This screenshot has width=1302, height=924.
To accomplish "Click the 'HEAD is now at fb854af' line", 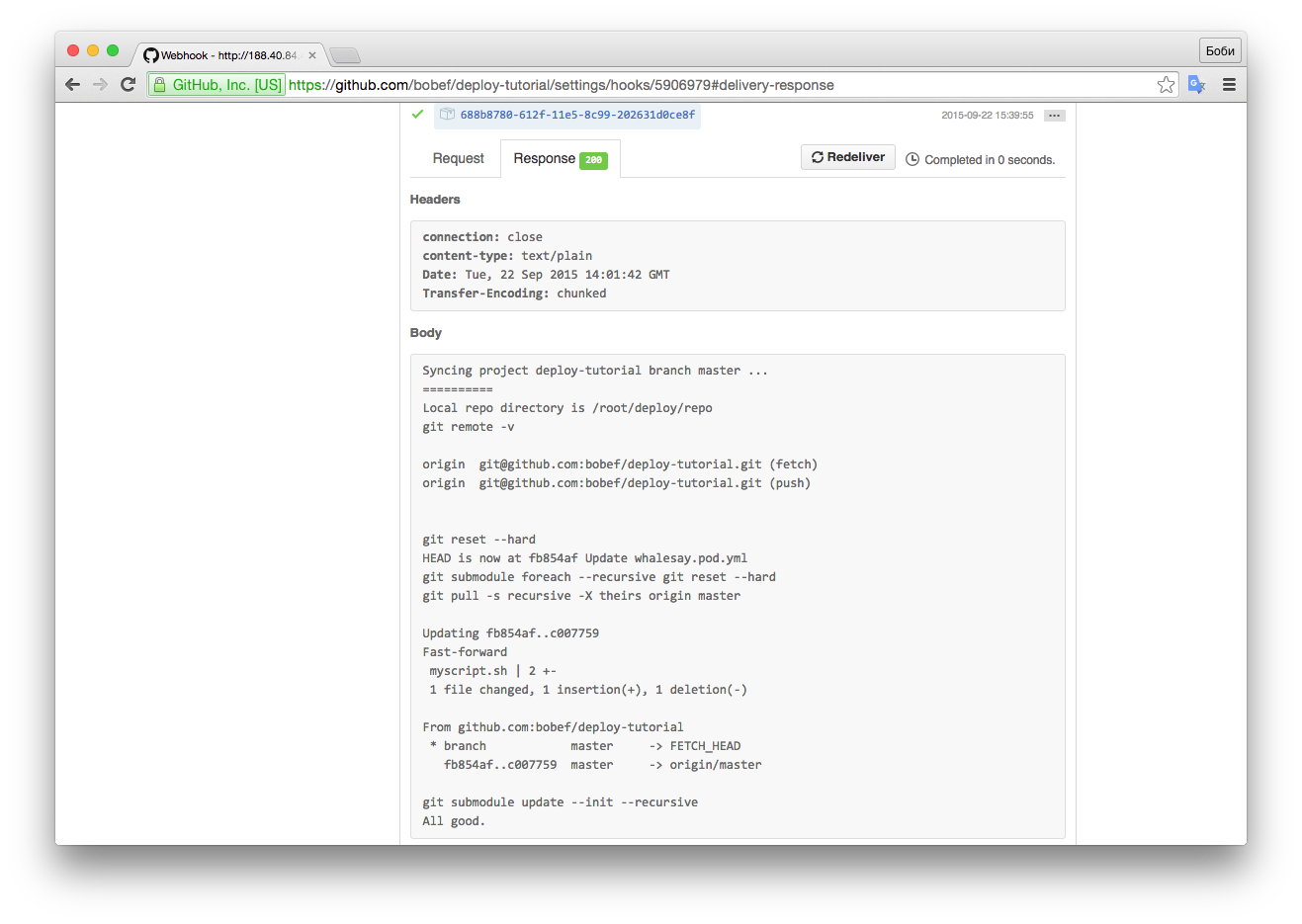I will [585, 558].
